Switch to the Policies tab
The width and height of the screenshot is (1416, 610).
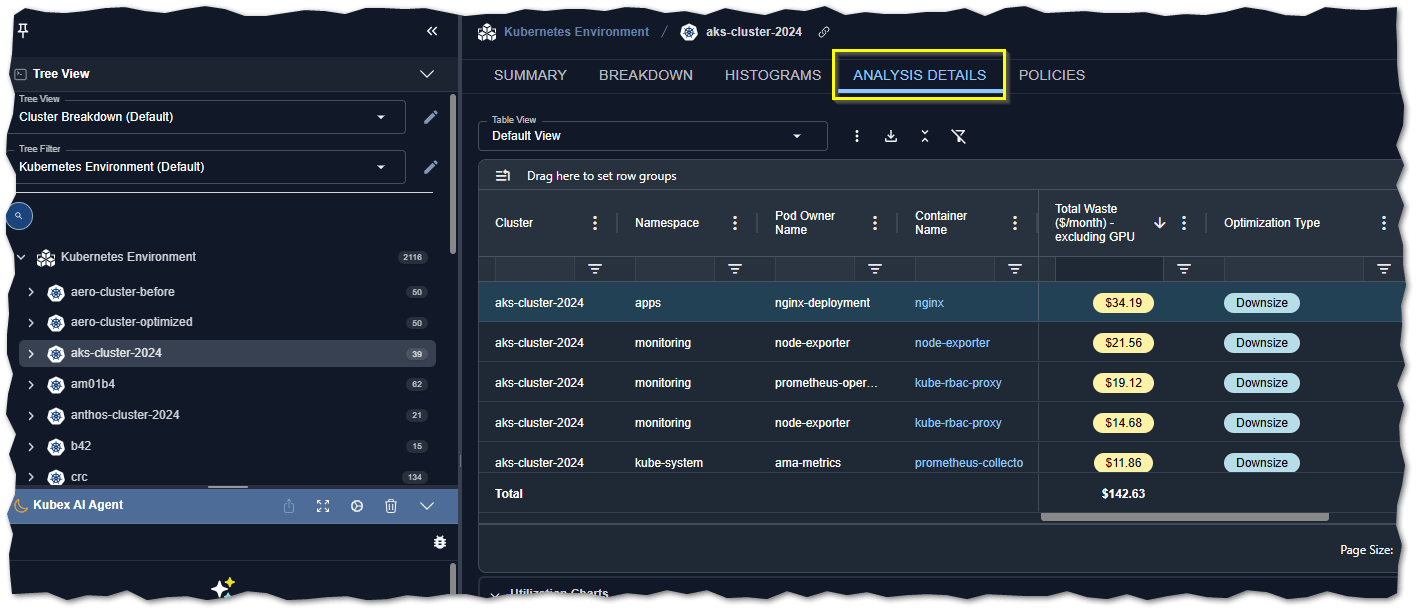pyautogui.click(x=1052, y=75)
